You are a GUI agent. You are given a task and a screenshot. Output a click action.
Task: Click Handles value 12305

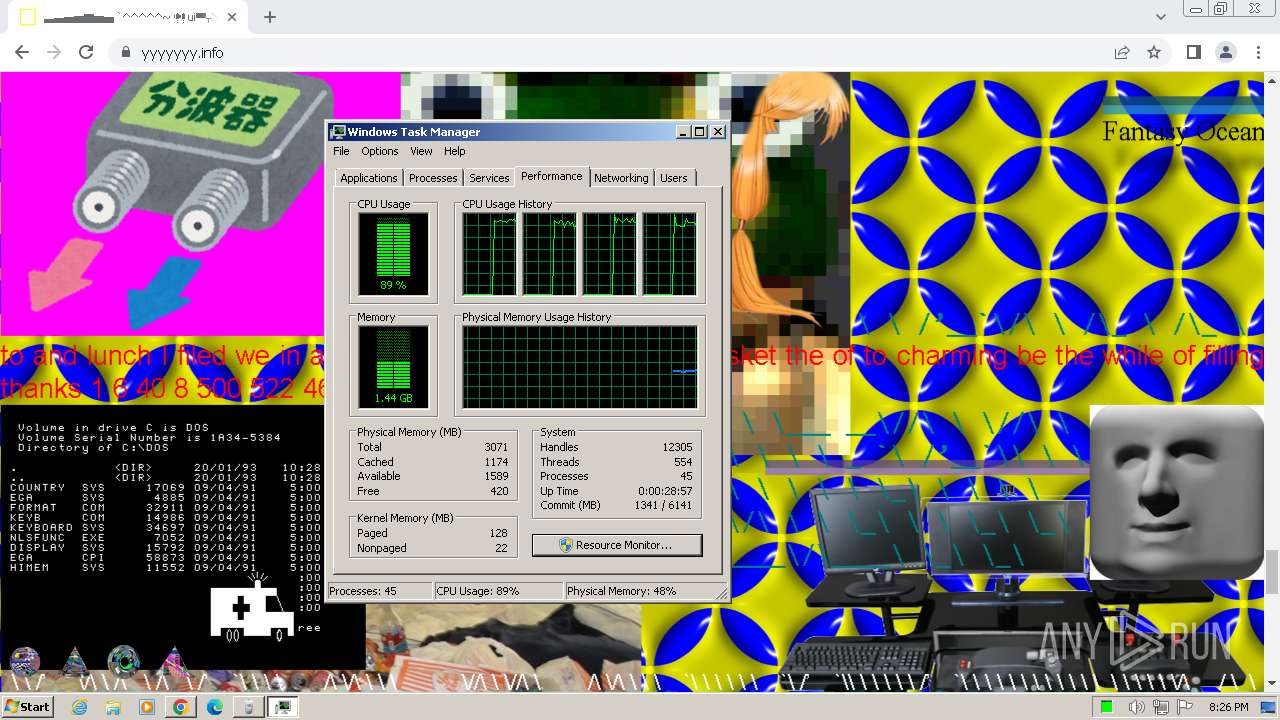click(677, 447)
